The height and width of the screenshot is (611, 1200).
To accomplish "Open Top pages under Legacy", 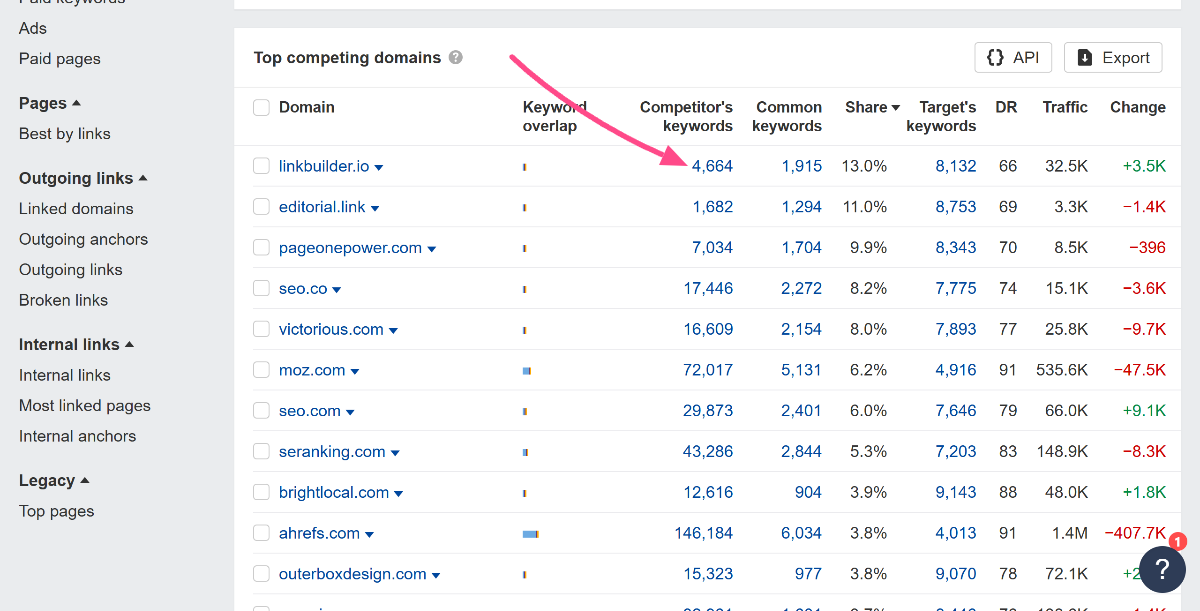I will [57, 511].
